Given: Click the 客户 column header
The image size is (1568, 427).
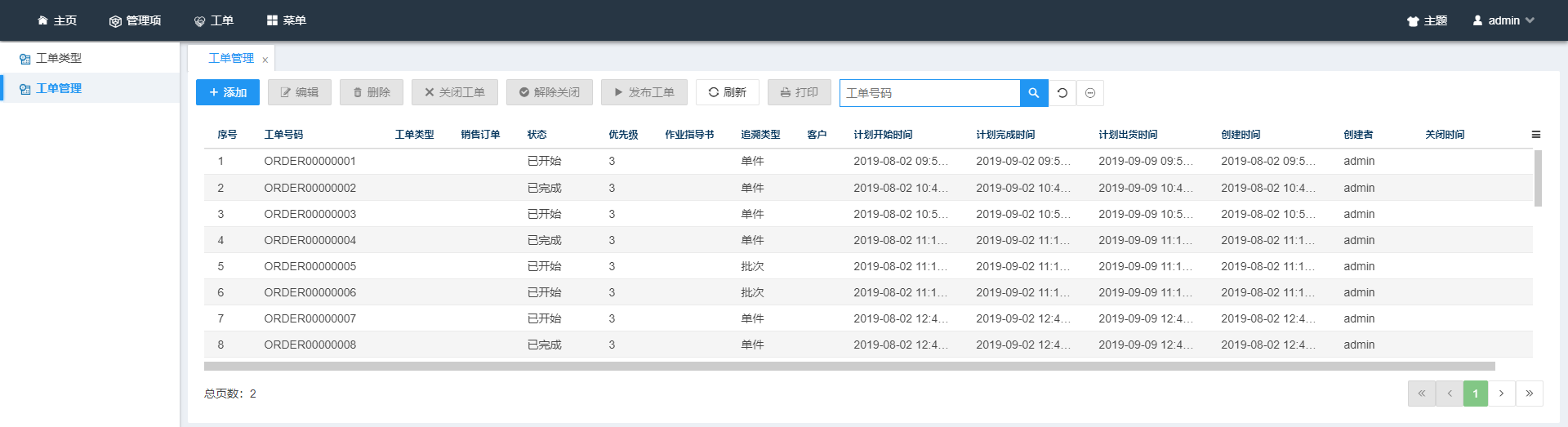Looking at the screenshot, I should 817,135.
